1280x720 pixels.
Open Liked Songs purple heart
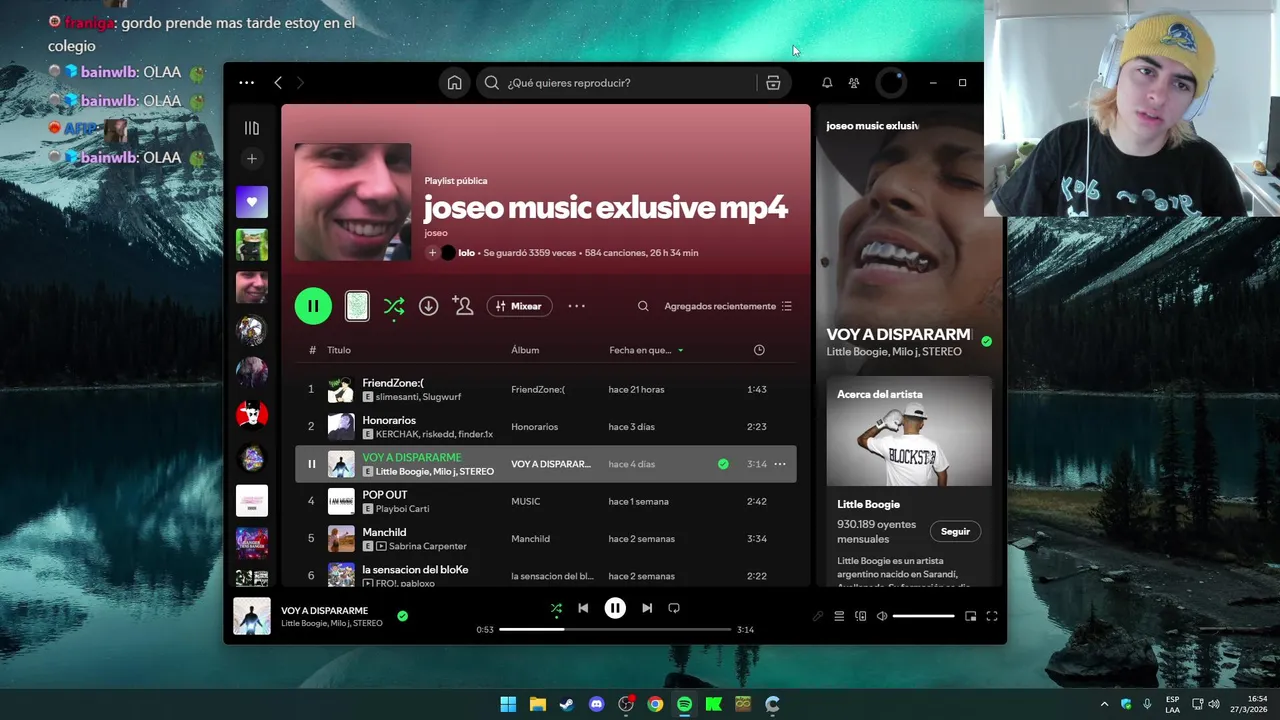252,202
